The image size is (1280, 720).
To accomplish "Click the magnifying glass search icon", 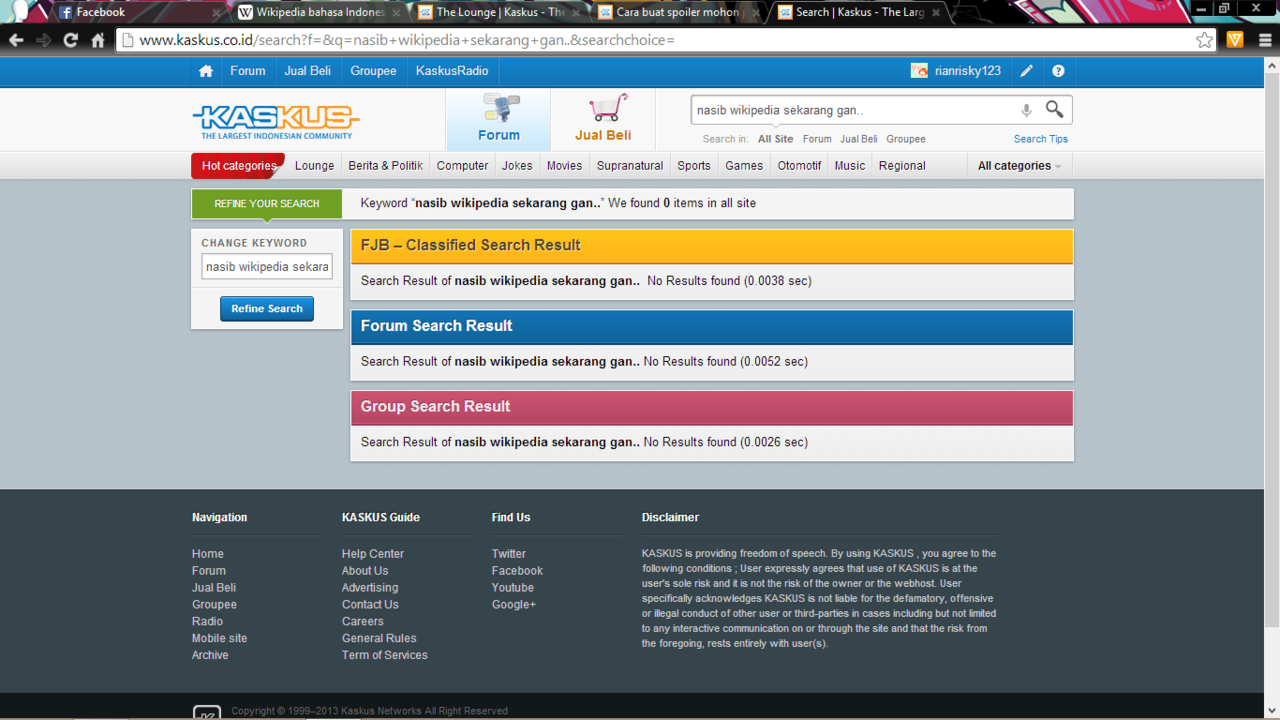I will tap(1055, 109).
